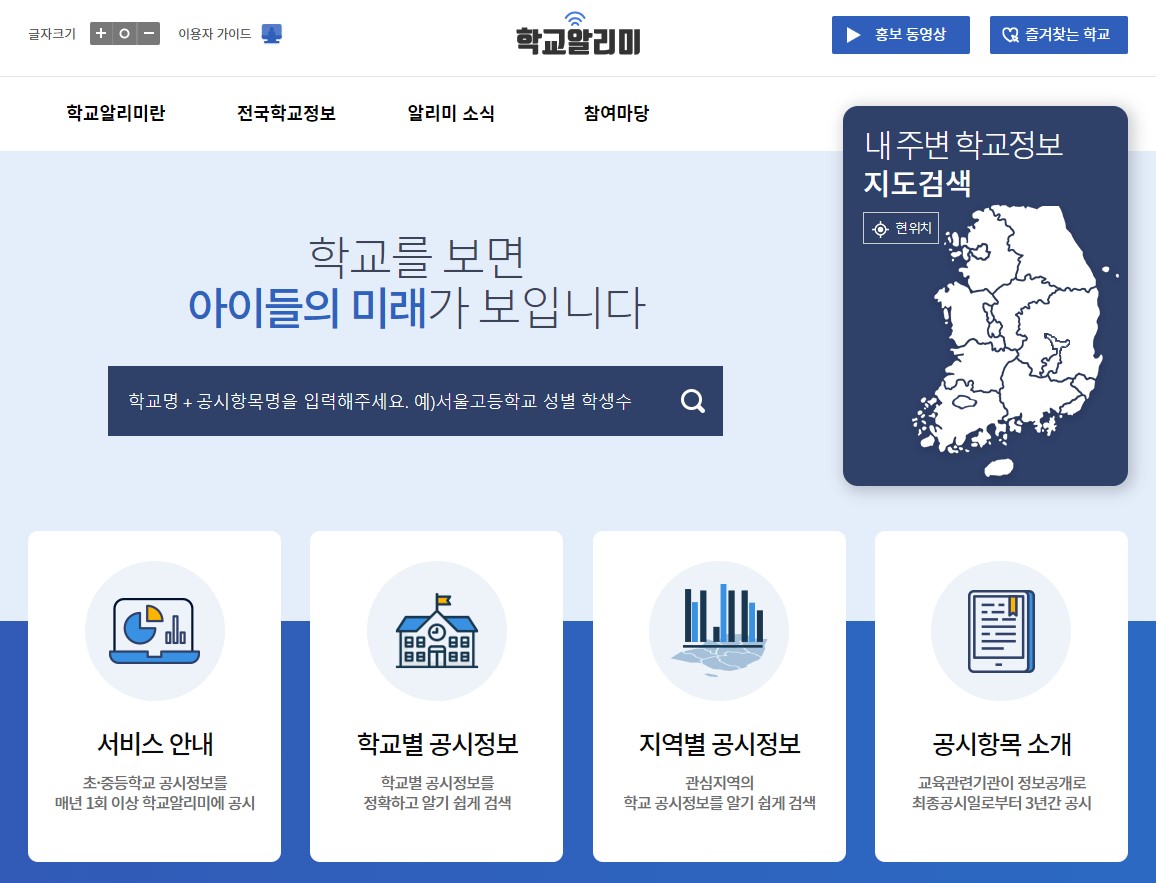
Task: Click the school building icon for 학교별 공시정보
Action: pyautogui.click(x=436, y=630)
